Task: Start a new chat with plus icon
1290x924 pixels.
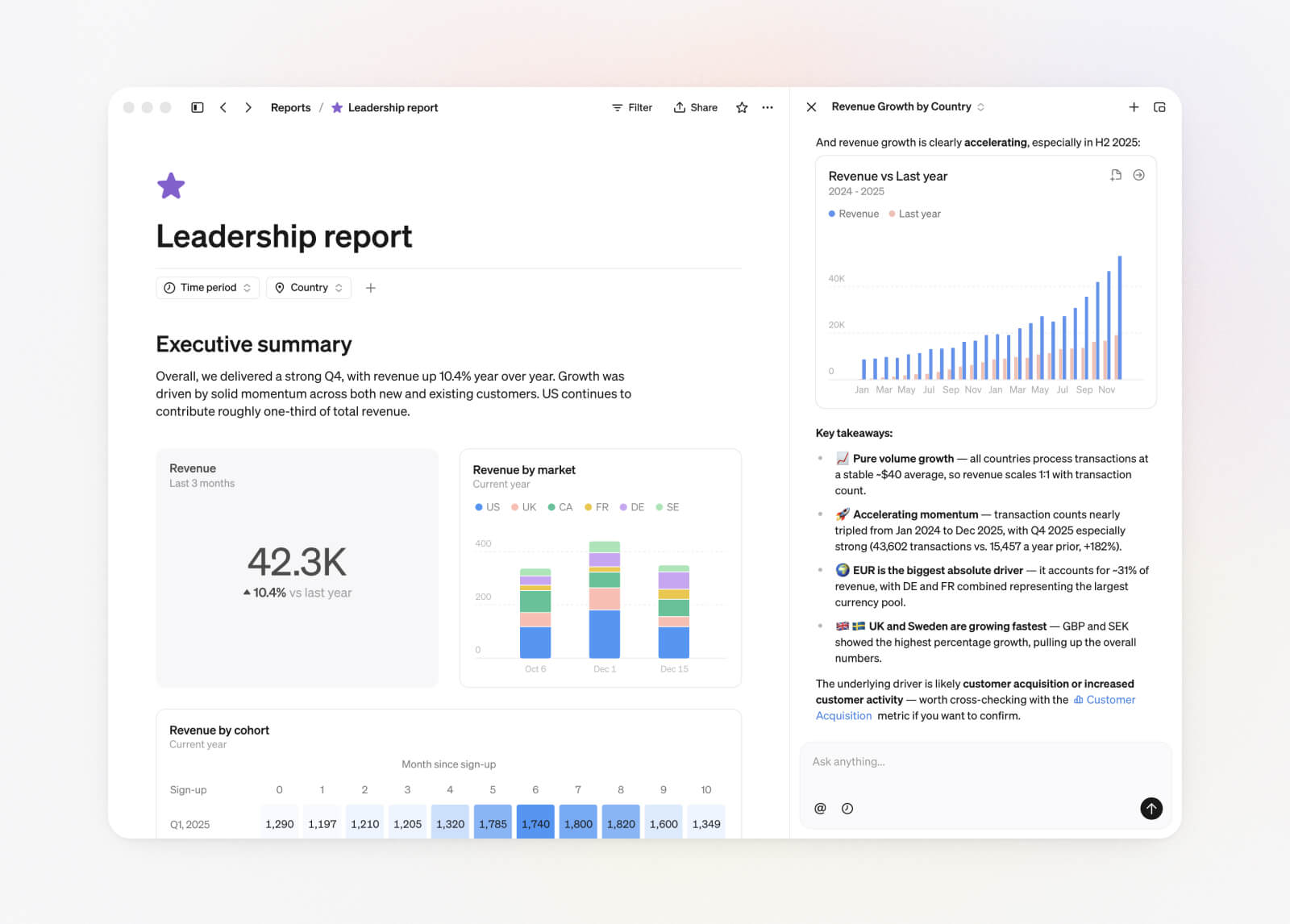Action: pos(1134,107)
